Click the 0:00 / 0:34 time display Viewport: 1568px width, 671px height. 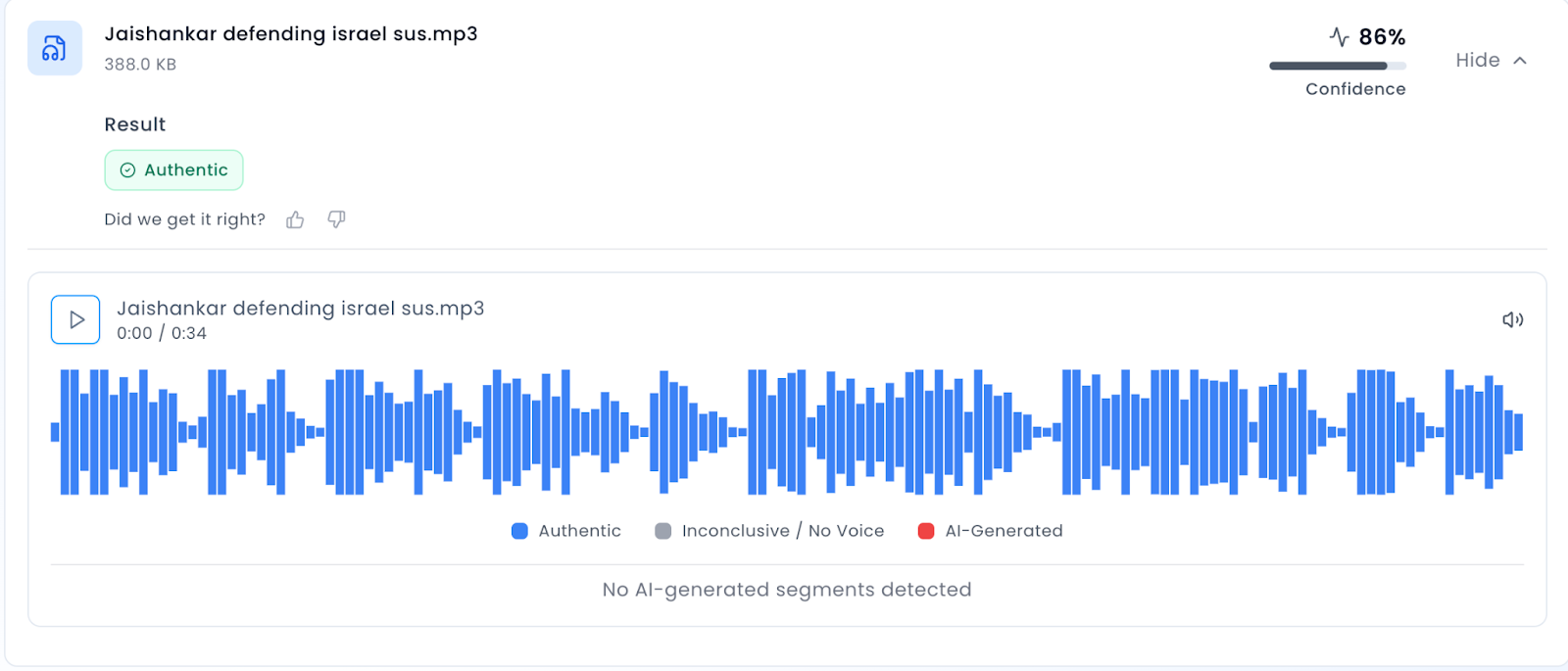click(162, 333)
